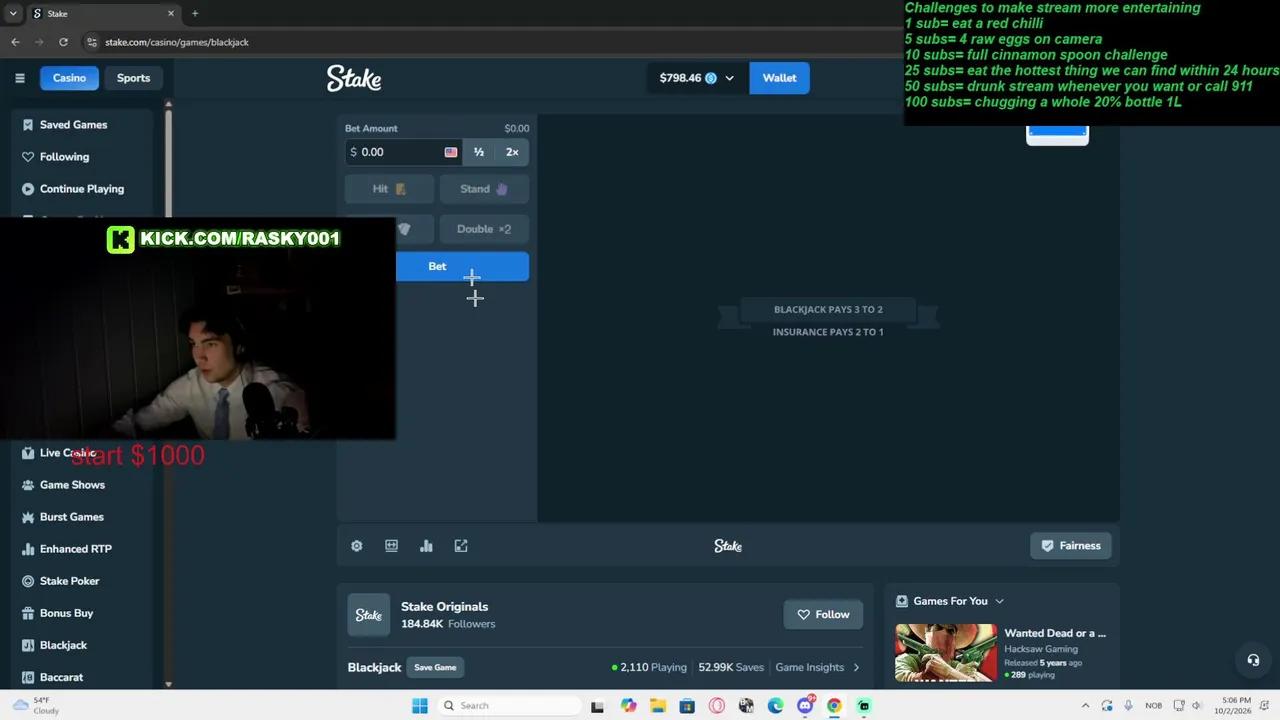Open the Fairness panel
Screen dimensions: 1280x720
[x=1071, y=546]
